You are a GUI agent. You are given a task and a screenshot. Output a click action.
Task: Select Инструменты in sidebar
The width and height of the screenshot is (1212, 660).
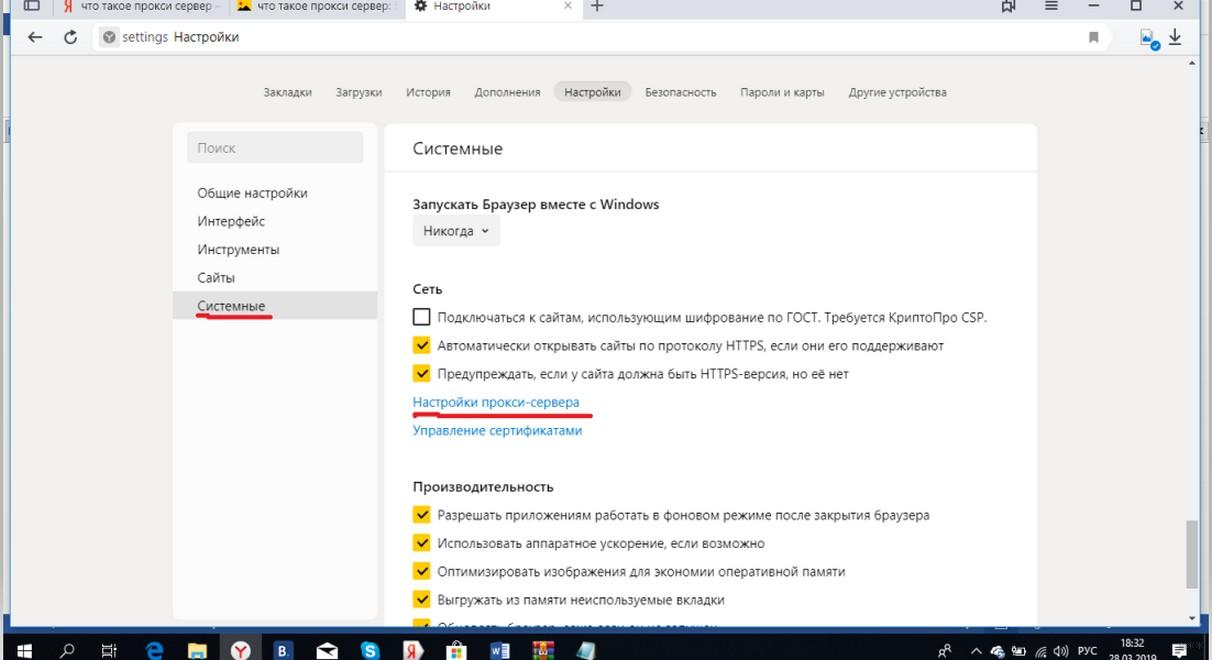tap(238, 249)
